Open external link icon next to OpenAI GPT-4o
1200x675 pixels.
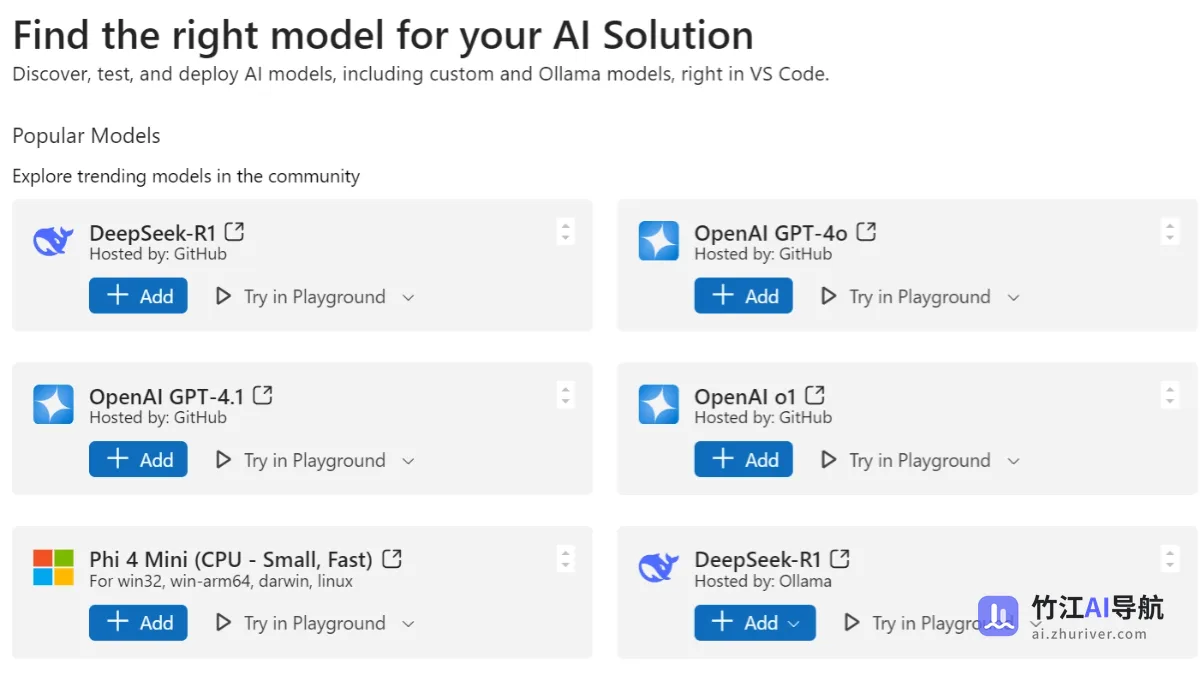(866, 231)
